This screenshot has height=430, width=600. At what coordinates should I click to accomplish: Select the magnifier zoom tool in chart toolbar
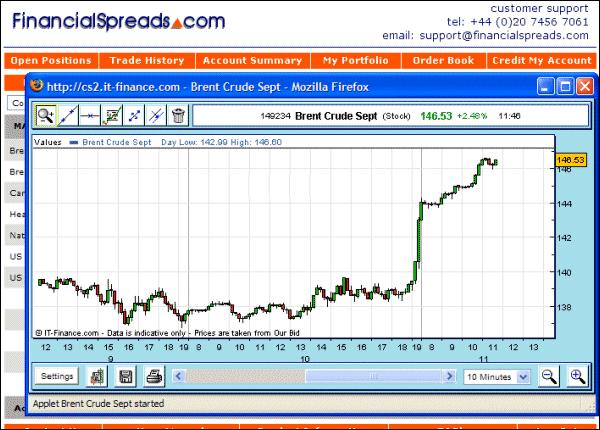[x=46, y=115]
